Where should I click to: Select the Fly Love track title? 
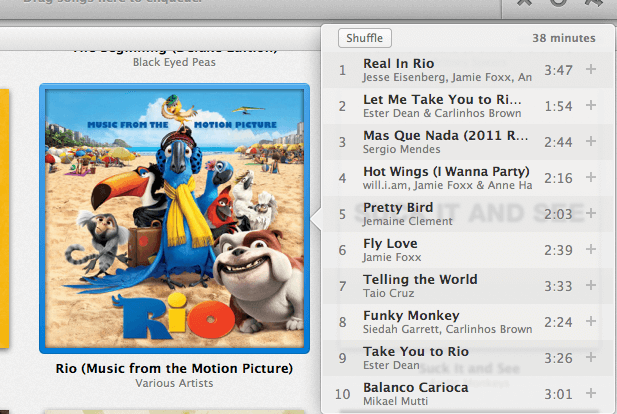[x=390, y=244]
